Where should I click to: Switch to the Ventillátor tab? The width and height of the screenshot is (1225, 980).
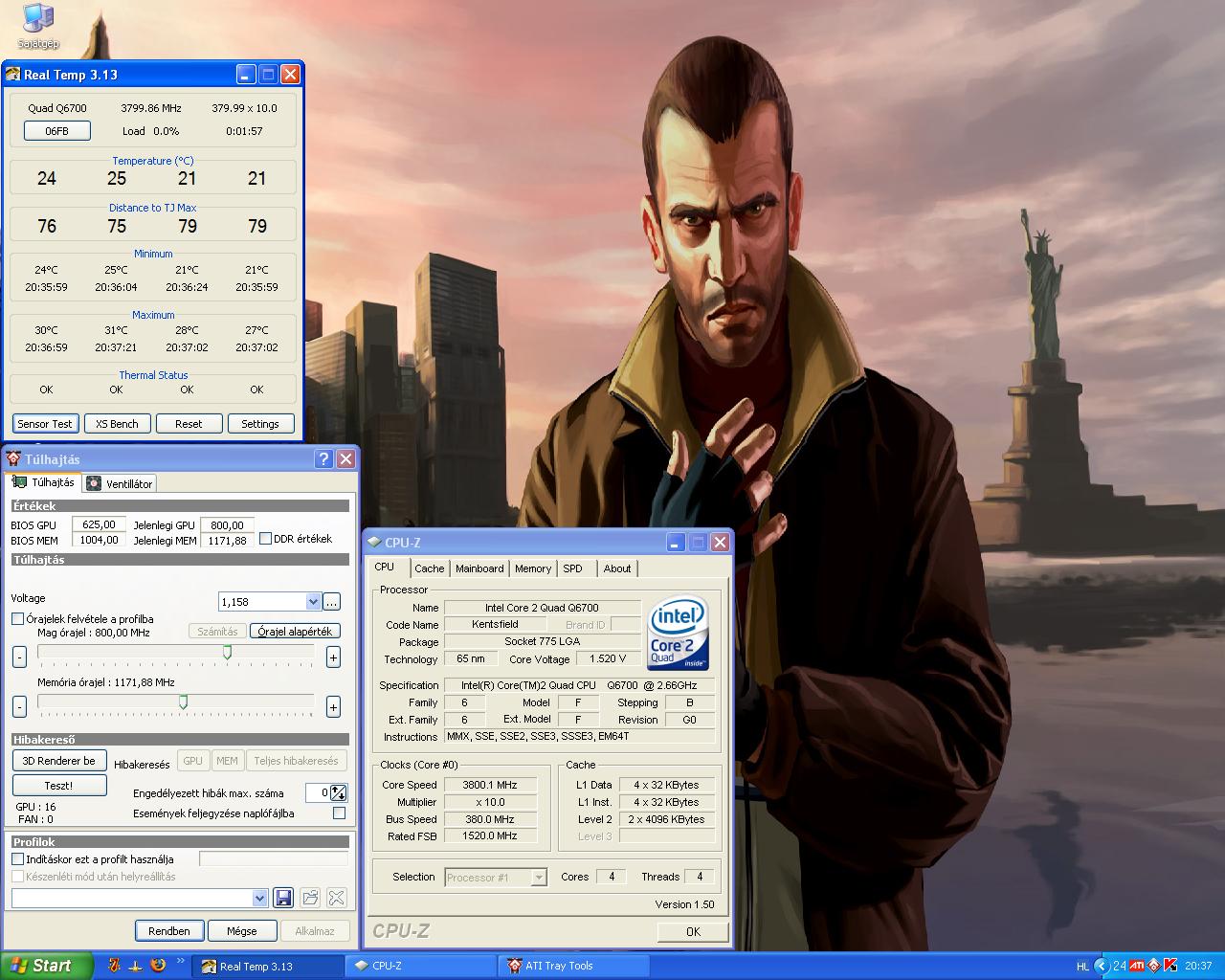[120, 484]
